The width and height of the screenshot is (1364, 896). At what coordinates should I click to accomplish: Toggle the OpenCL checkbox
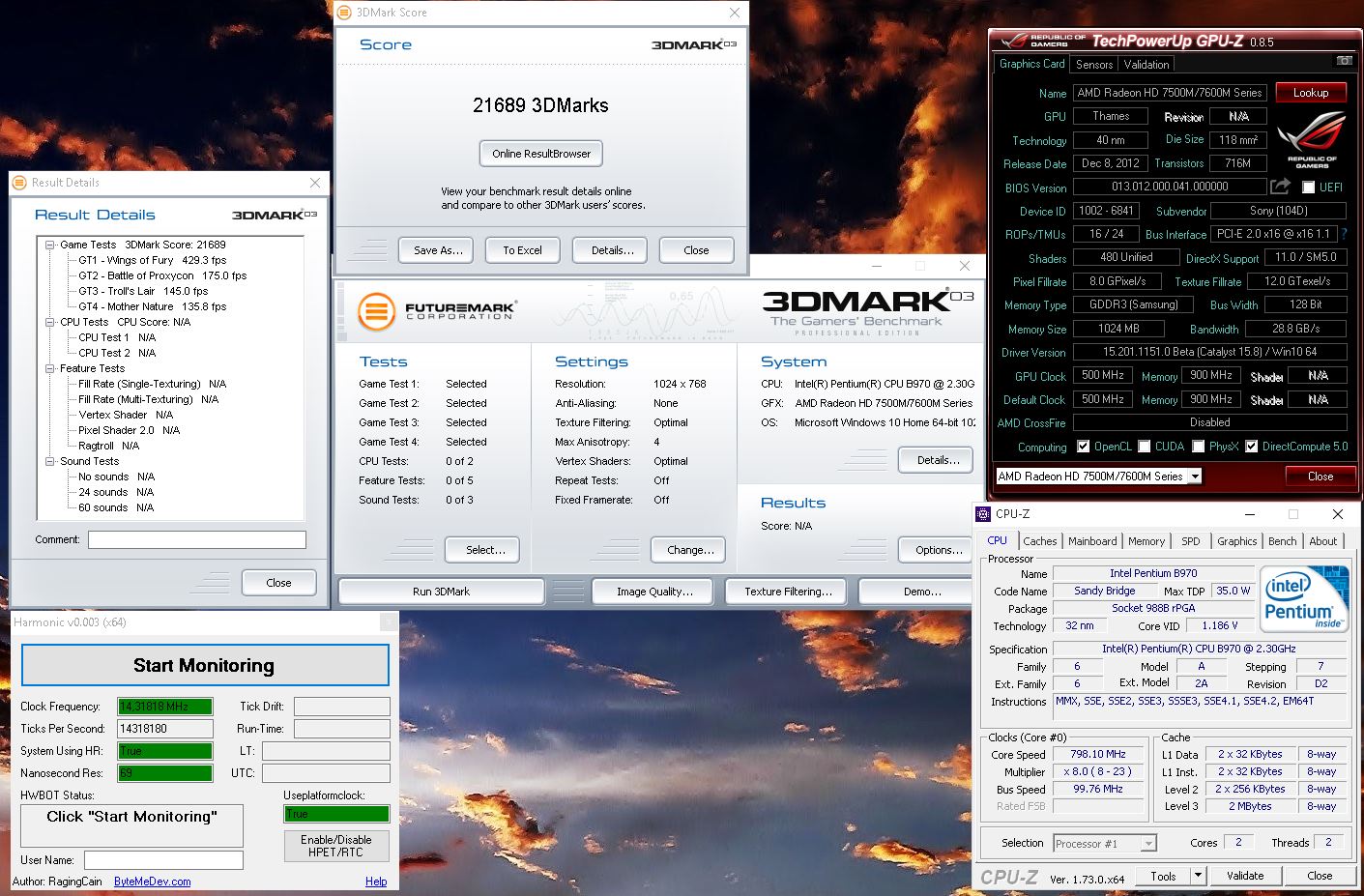tap(1083, 447)
